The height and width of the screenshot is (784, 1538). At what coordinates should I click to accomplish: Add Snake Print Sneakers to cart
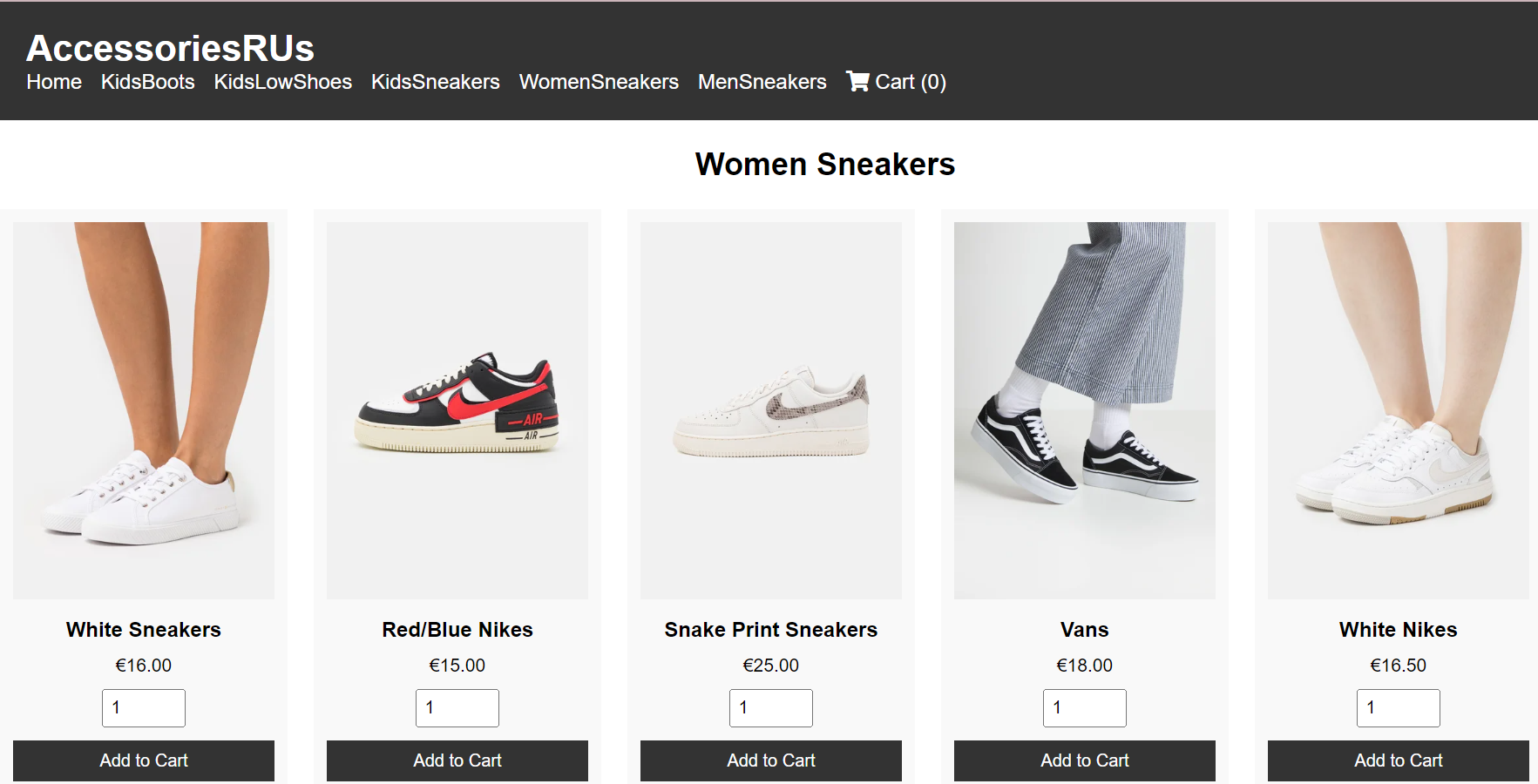770,760
